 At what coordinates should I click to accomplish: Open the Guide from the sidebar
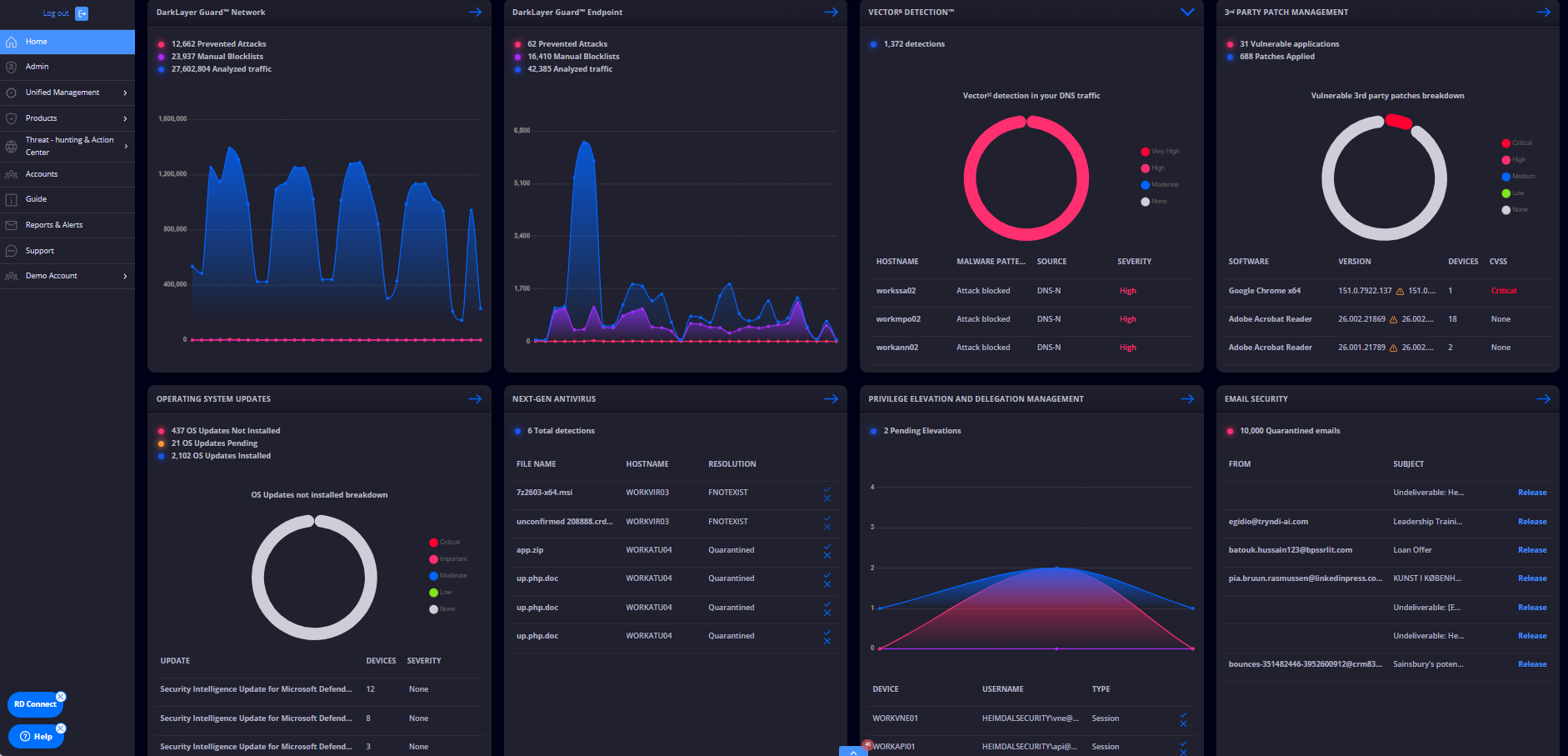(x=67, y=199)
